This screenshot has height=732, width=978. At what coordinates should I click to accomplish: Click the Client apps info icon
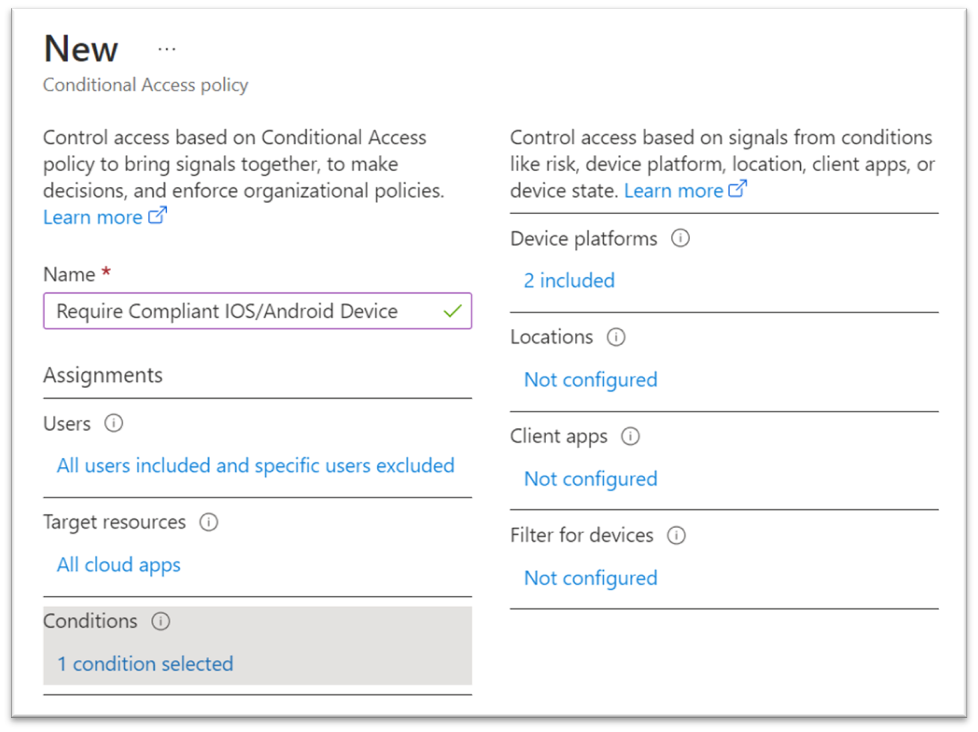[631, 436]
